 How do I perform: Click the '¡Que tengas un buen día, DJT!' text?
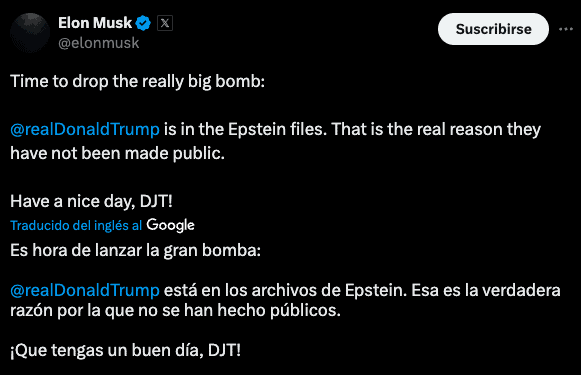(126, 351)
